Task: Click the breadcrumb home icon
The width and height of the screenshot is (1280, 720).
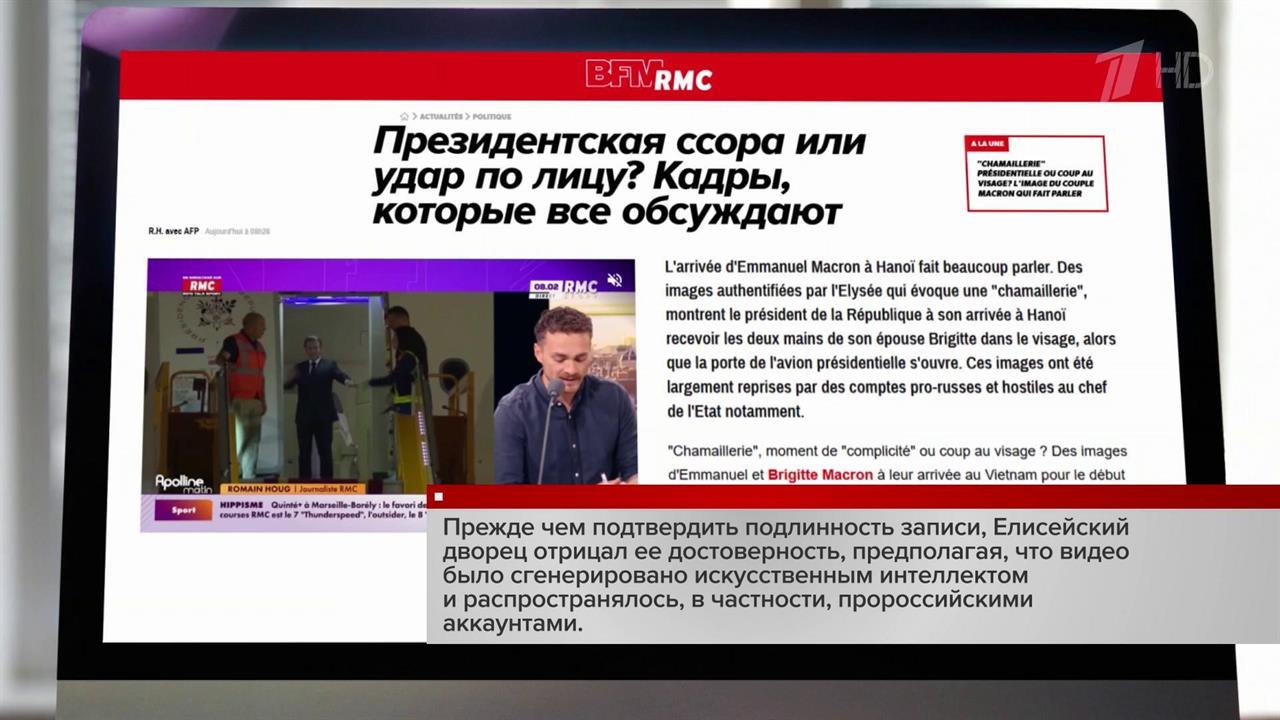Action: click(404, 117)
